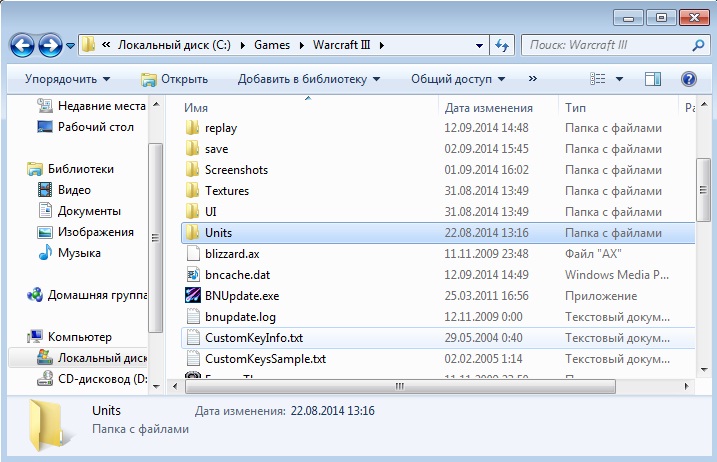Select BNUpdate.exe file name

pyautogui.click(x=242, y=296)
